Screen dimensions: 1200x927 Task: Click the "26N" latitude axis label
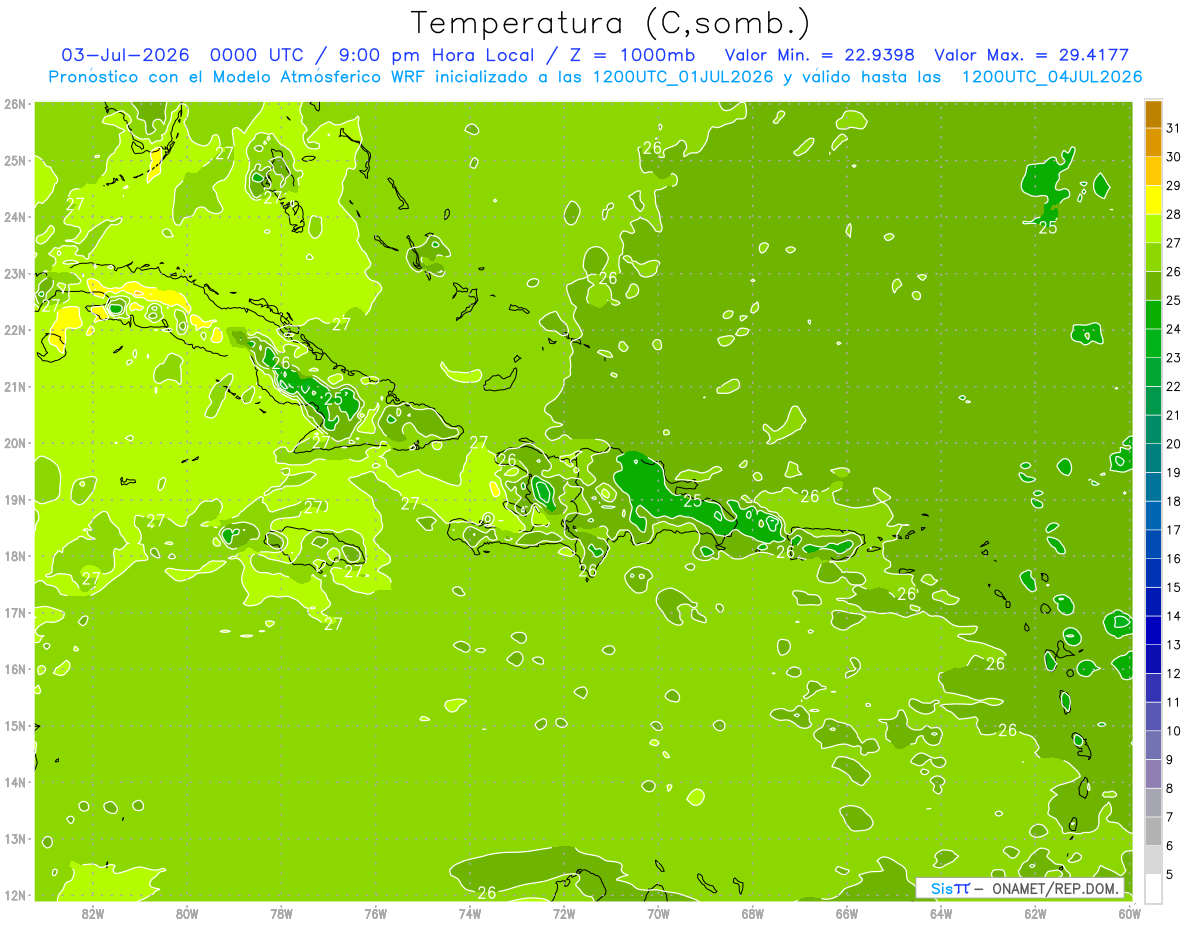15,104
